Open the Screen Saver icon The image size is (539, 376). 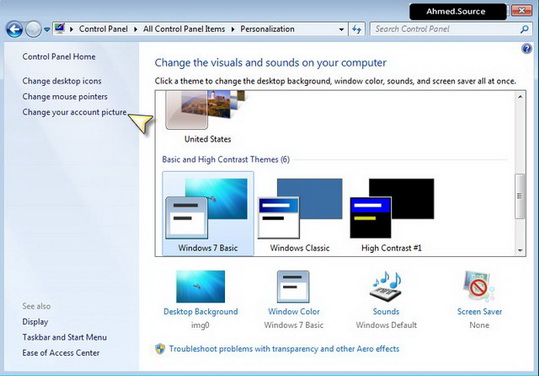tap(479, 287)
